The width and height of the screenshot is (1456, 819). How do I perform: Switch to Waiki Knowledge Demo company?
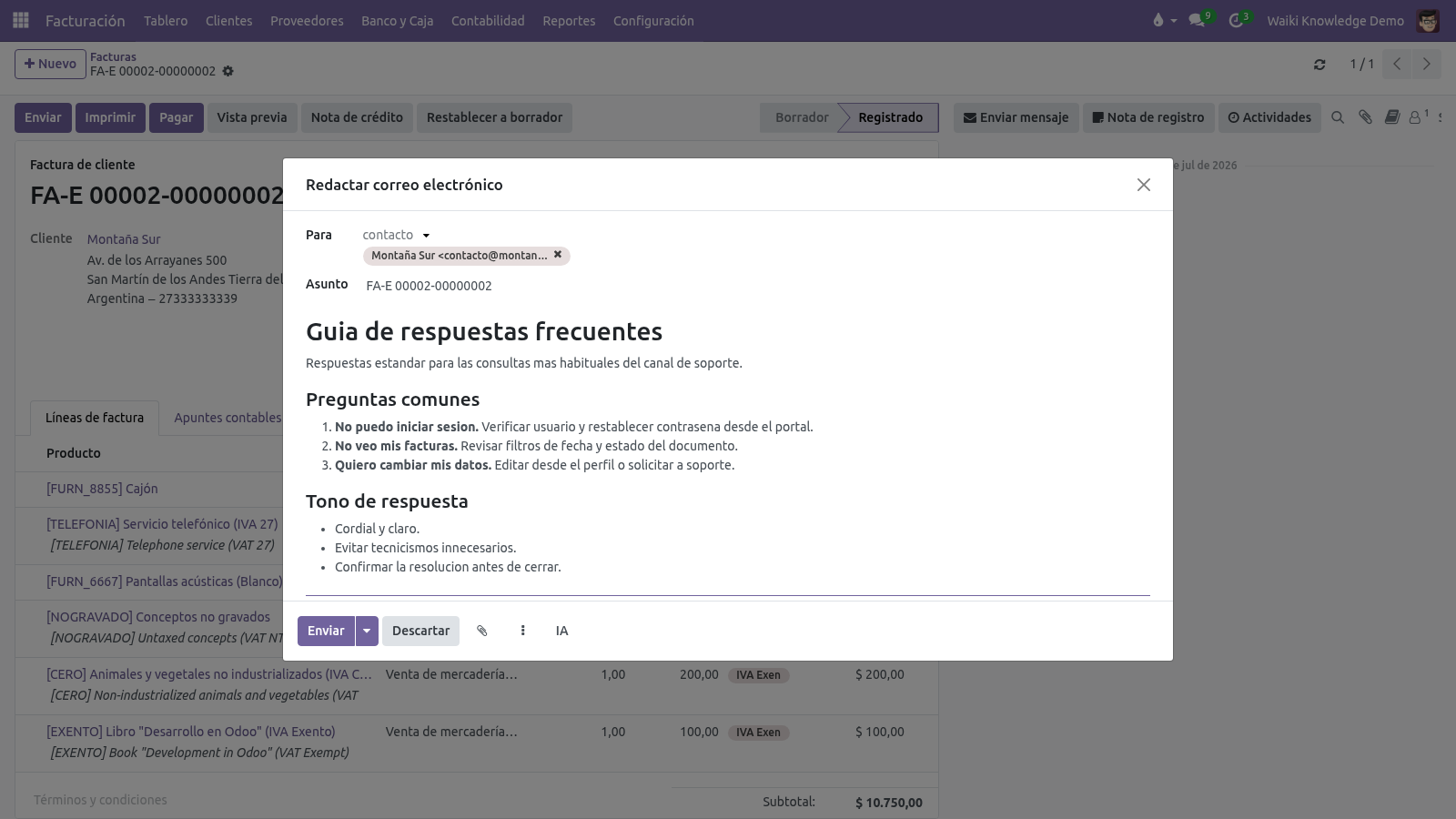click(x=1335, y=20)
